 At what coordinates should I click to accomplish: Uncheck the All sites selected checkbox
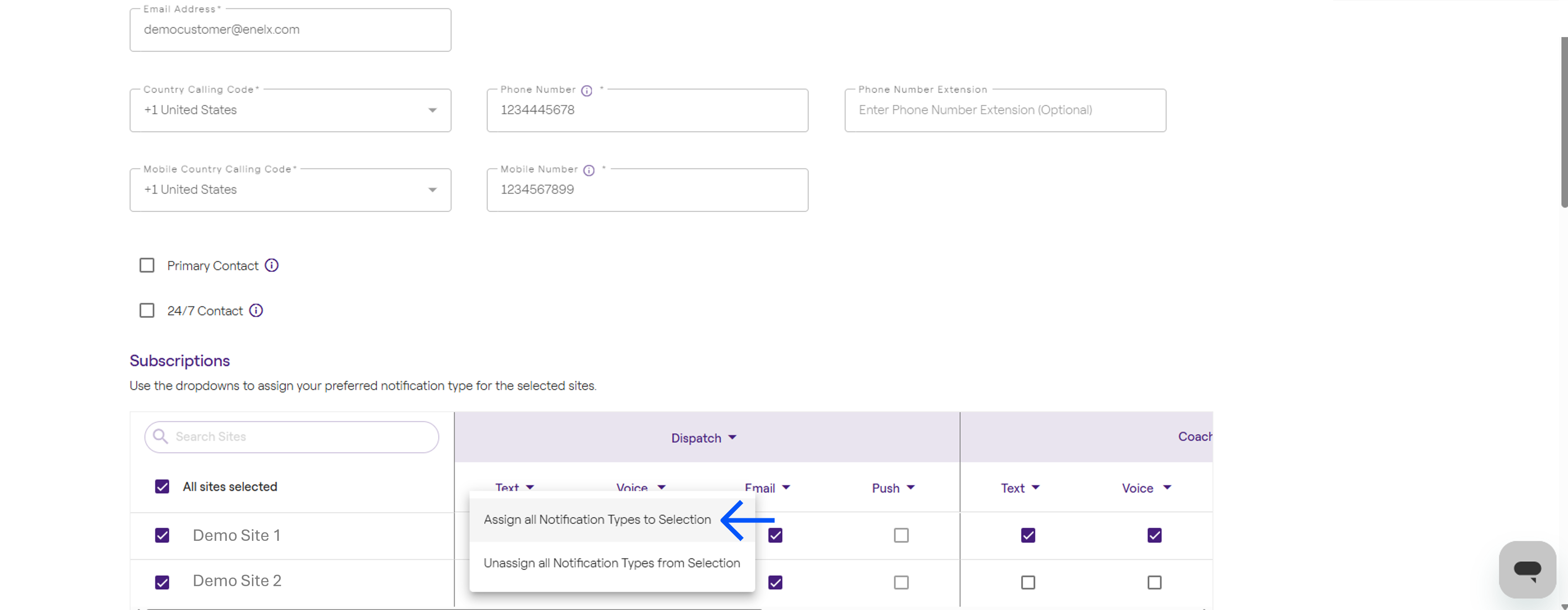[162, 486]
